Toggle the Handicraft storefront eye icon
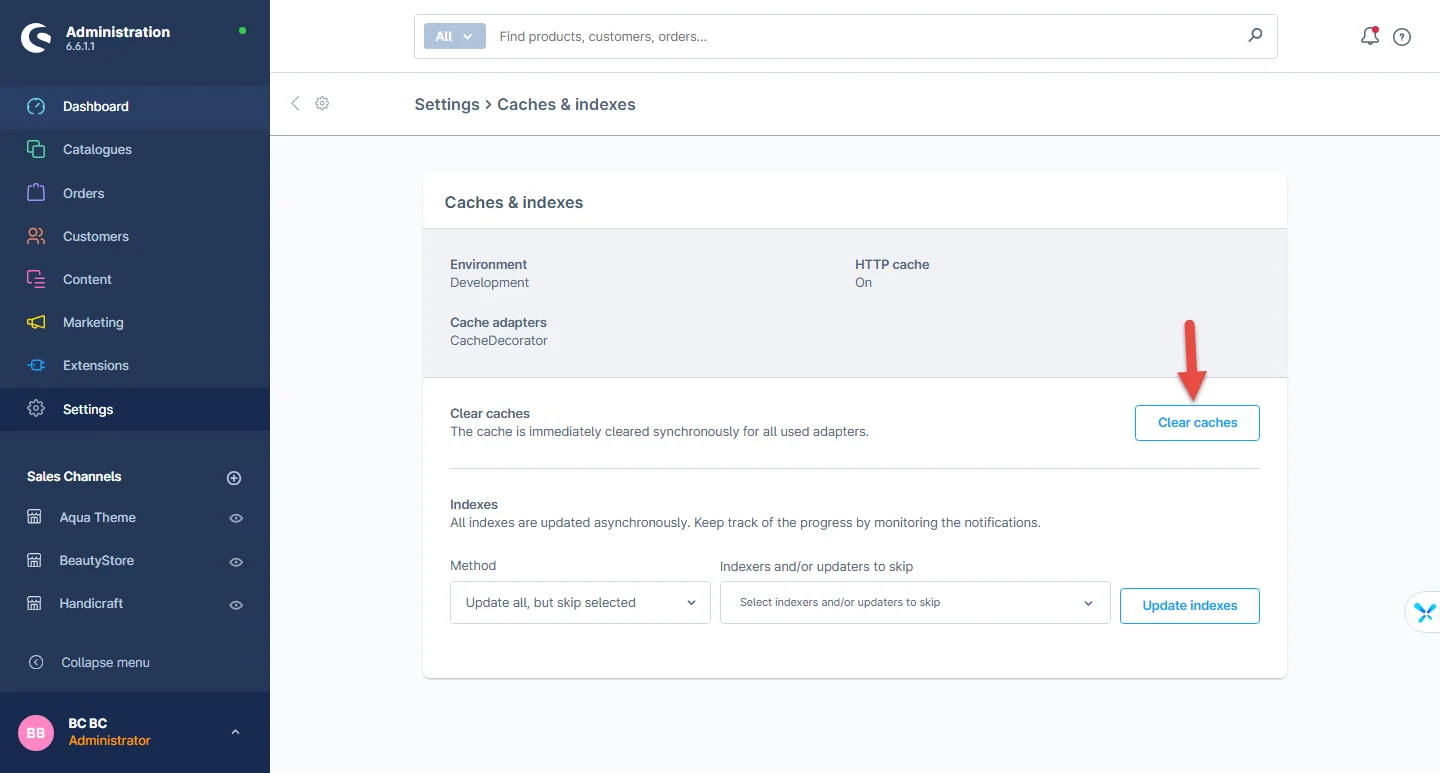Viewport: 1440px width, 773px height. (236, 605)
